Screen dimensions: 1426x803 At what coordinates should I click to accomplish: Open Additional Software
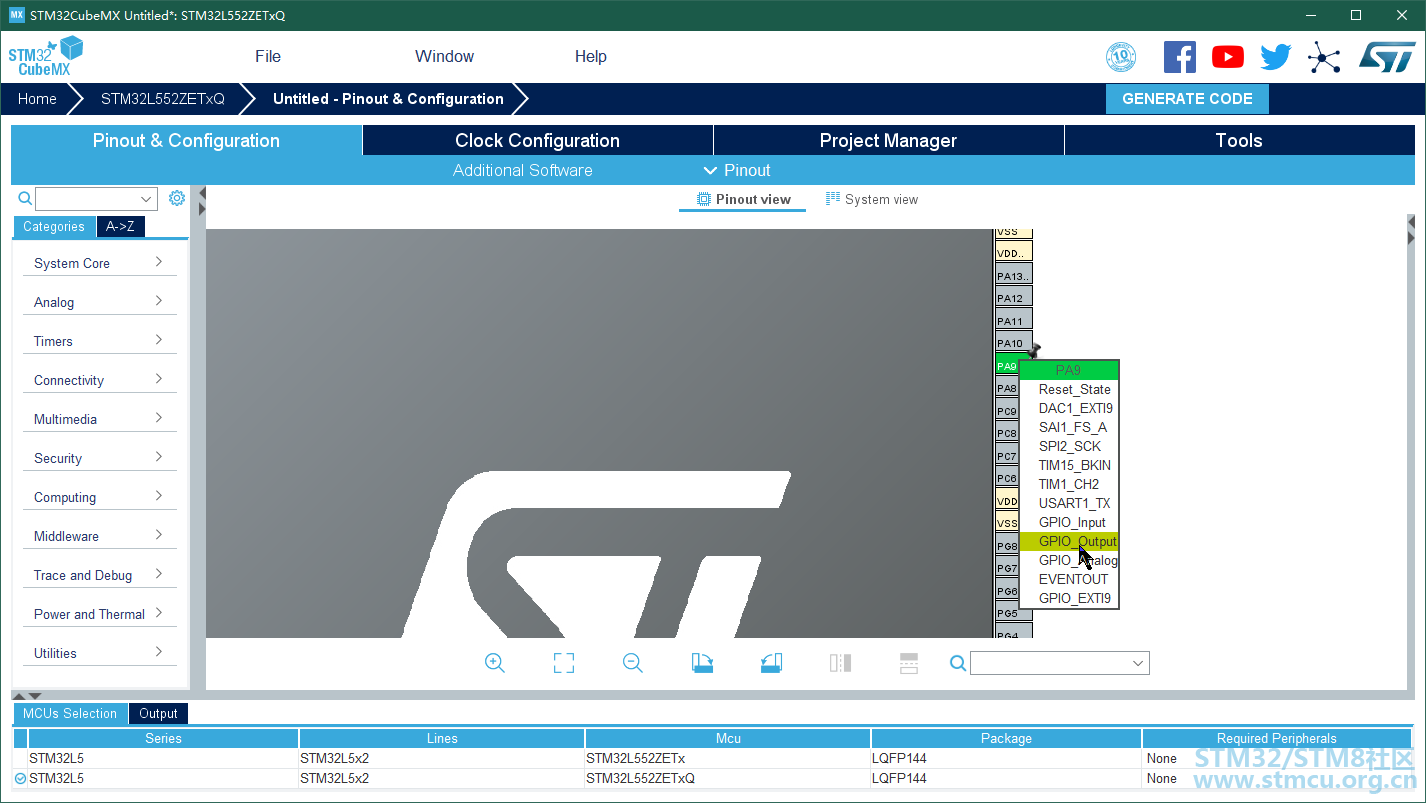pos(523,170)
